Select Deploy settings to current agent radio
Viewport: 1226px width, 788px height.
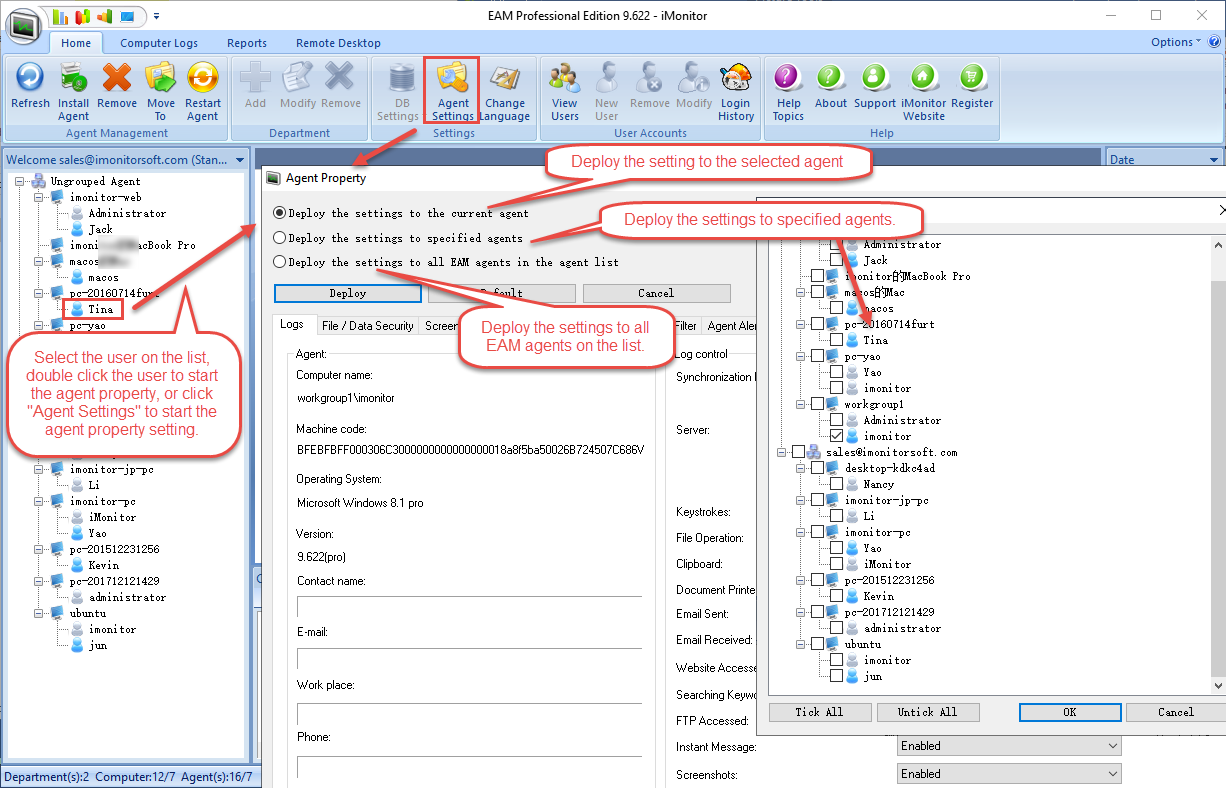[x=280, y=213]
